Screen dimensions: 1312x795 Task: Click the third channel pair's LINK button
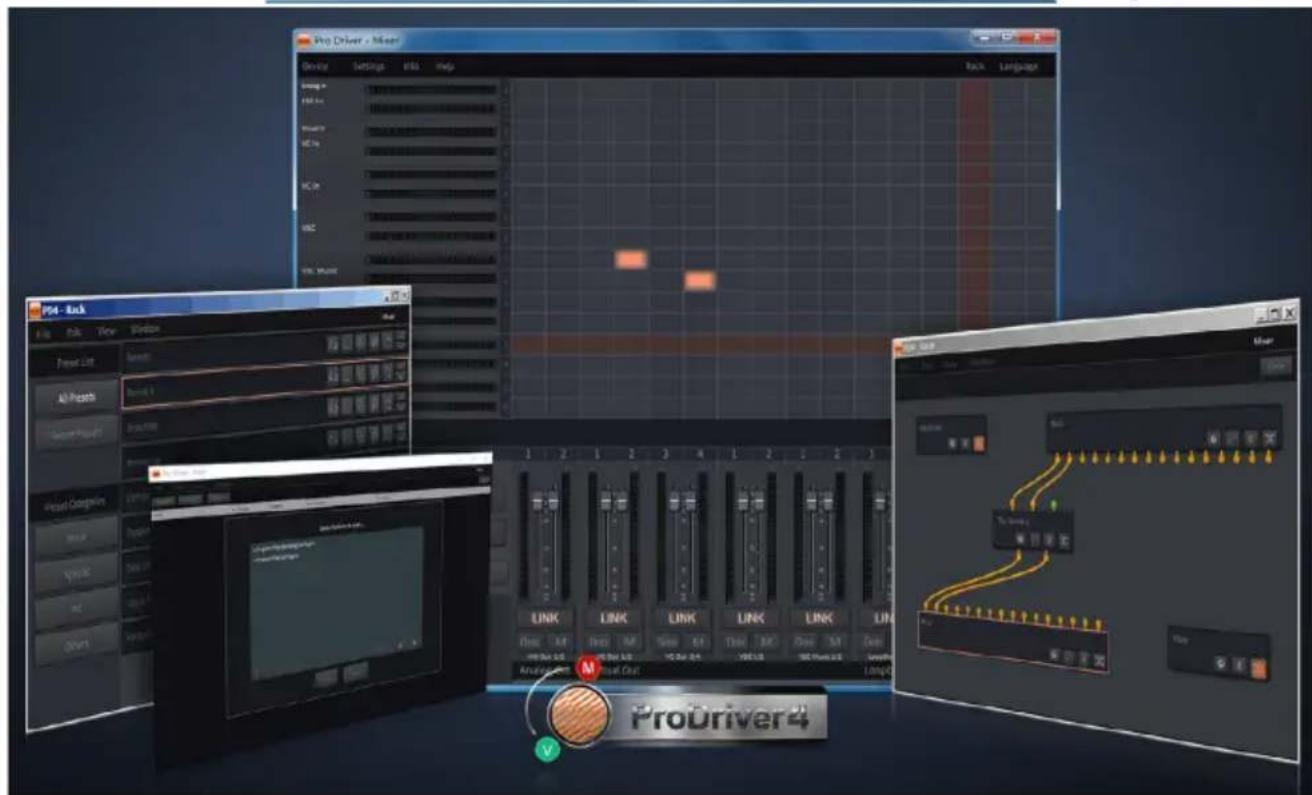681,619
